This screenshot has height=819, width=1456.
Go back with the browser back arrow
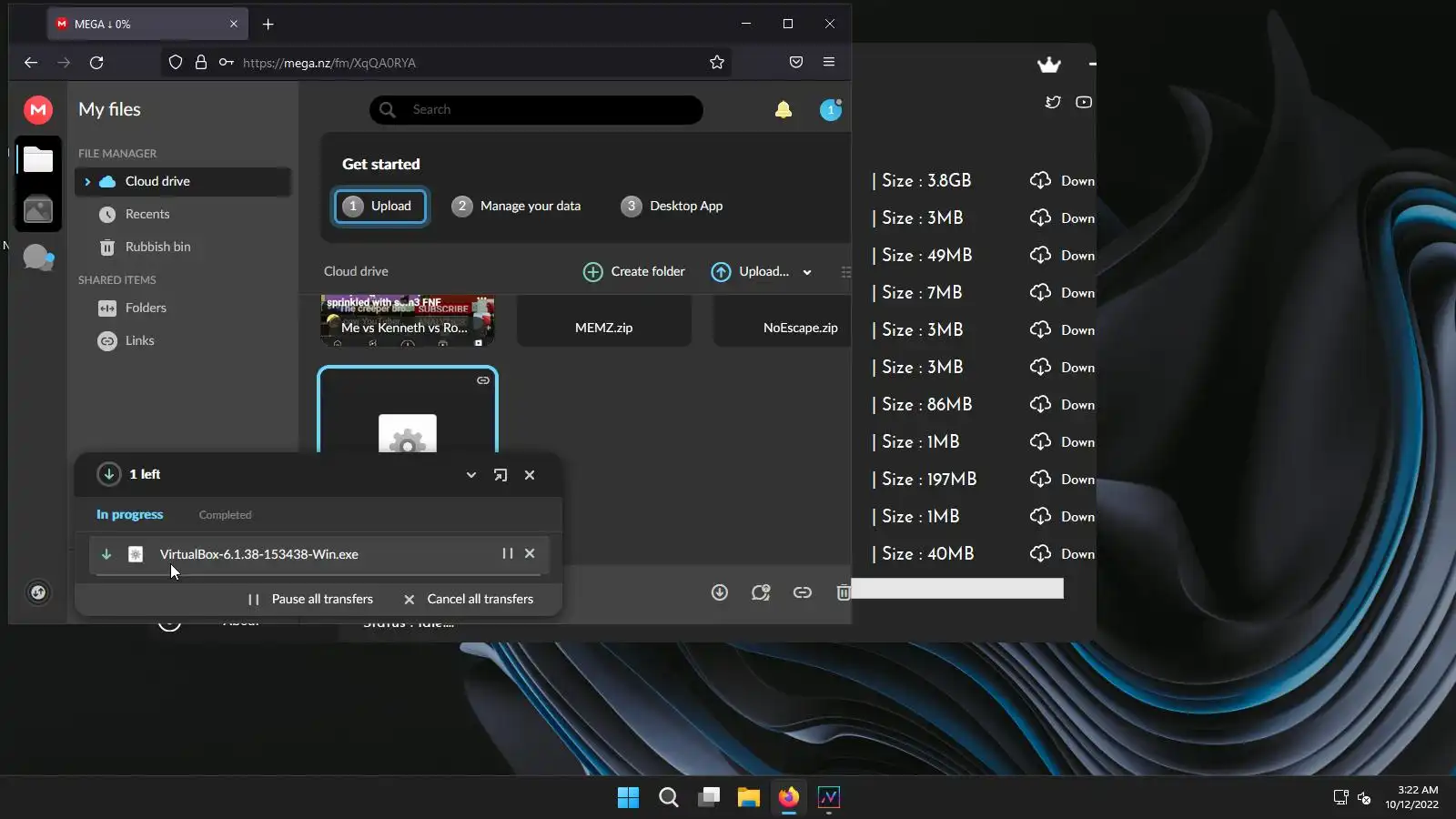coord(31,63)
